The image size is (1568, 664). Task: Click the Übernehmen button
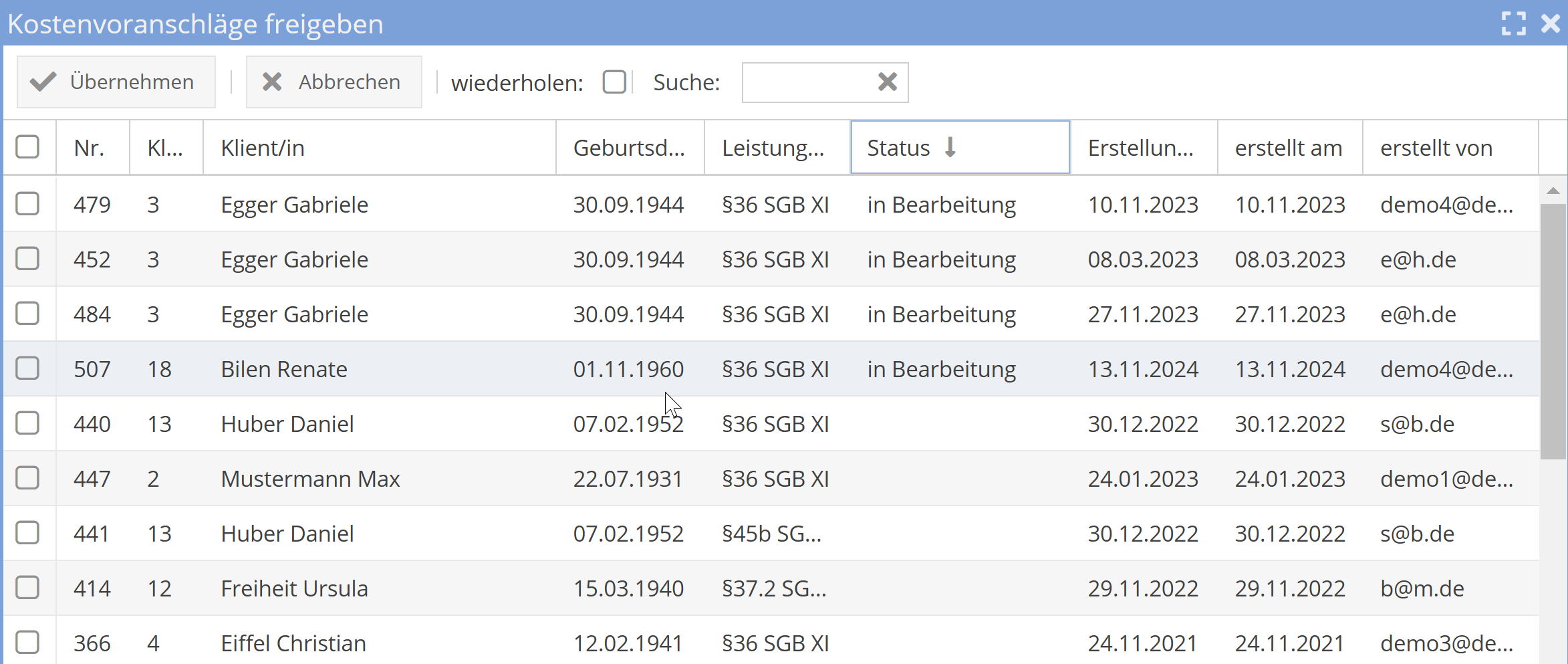(x=116, y=82)
